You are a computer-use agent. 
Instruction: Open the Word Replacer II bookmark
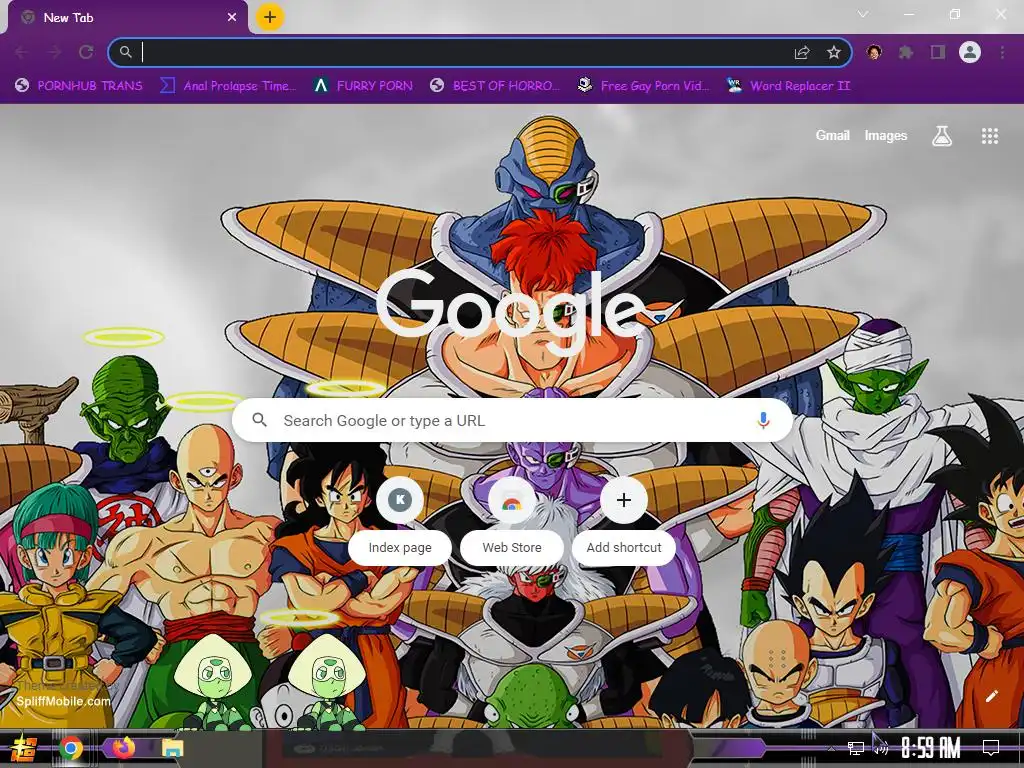click(788, 86)
